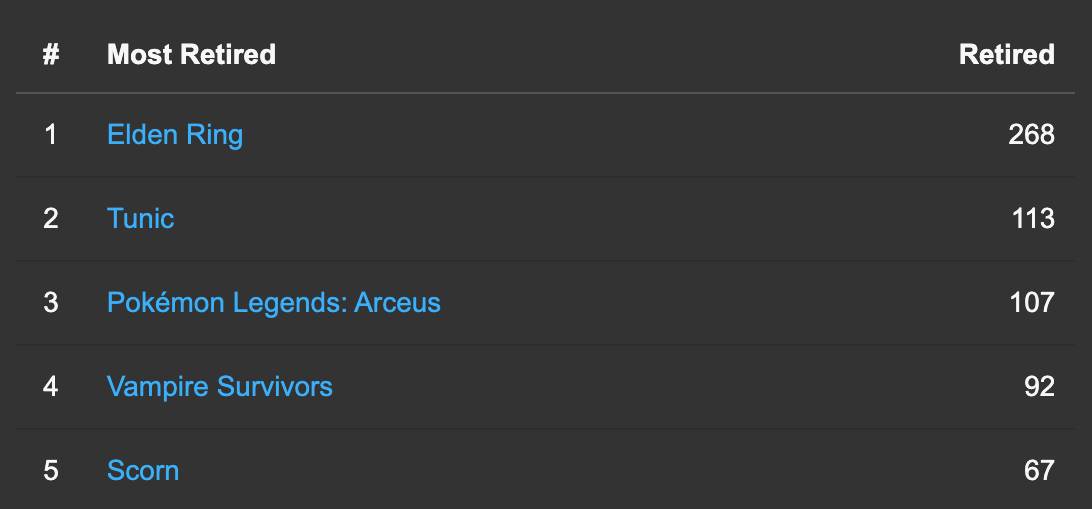Viewport: 1092px width, 509px height.
Task: Click the # rank column header
Action: click(x=51, y=54)
